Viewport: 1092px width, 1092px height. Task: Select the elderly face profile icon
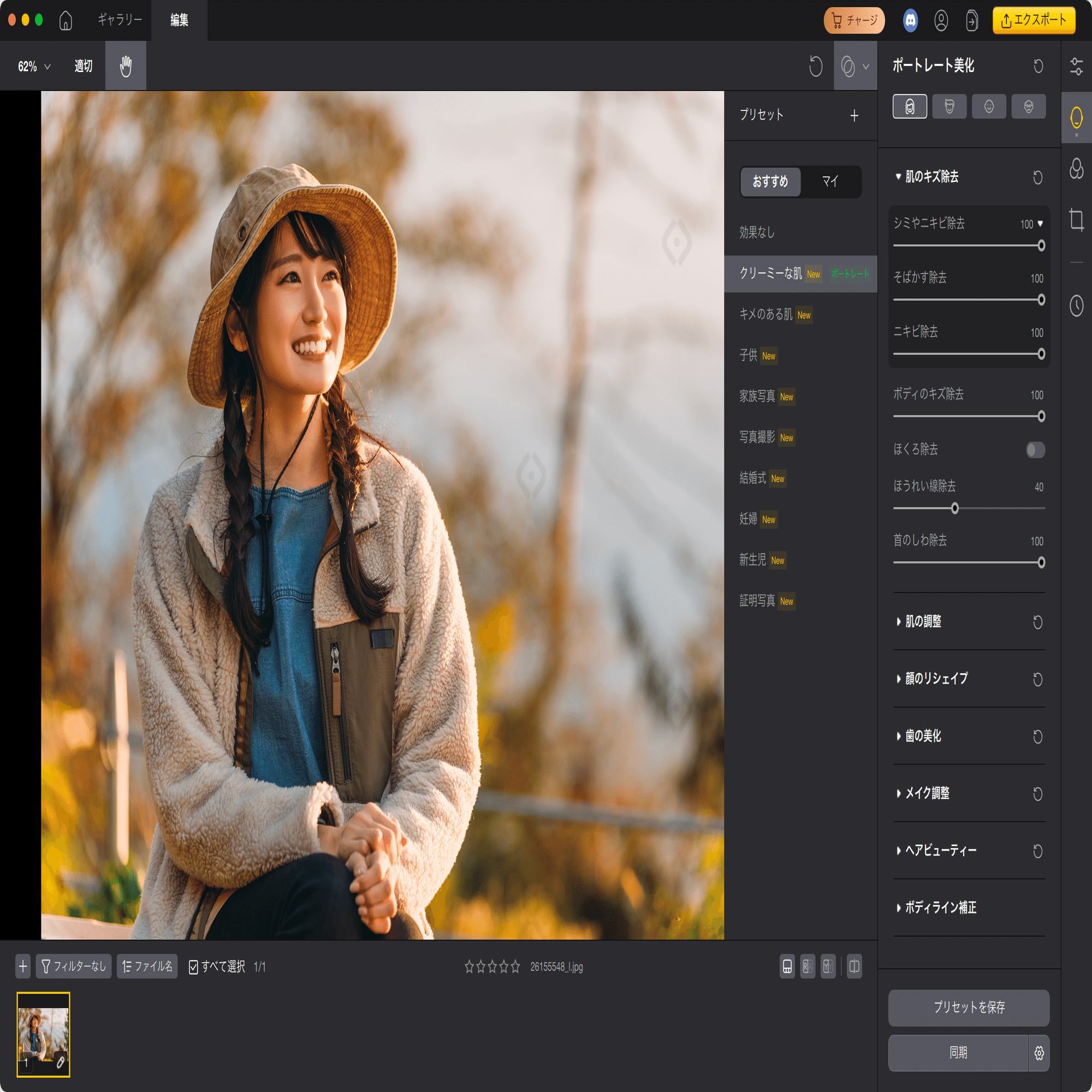tap(1028, 106)
